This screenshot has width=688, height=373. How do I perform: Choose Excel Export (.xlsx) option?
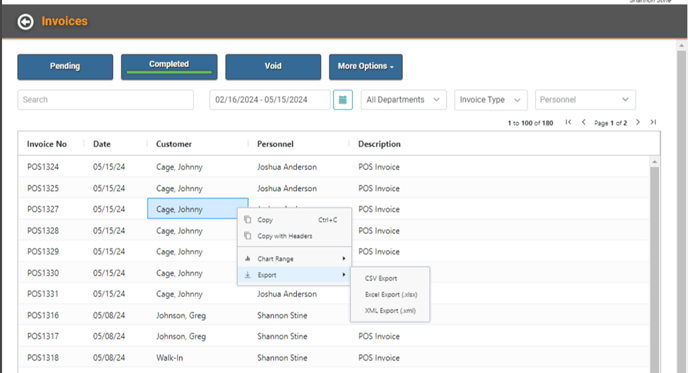click(x=390, y=294)
